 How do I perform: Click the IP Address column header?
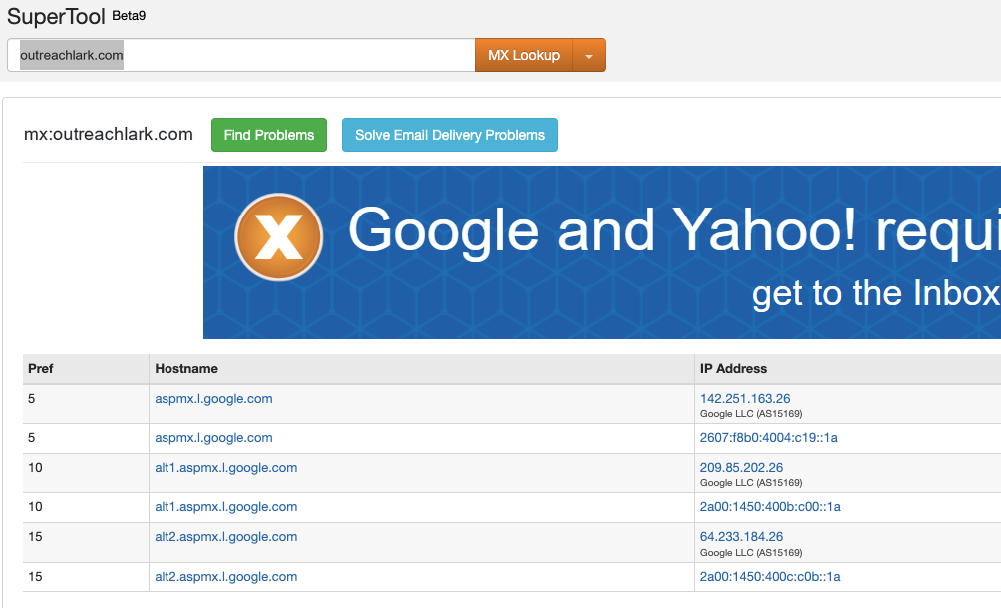[x=734, y=369]
